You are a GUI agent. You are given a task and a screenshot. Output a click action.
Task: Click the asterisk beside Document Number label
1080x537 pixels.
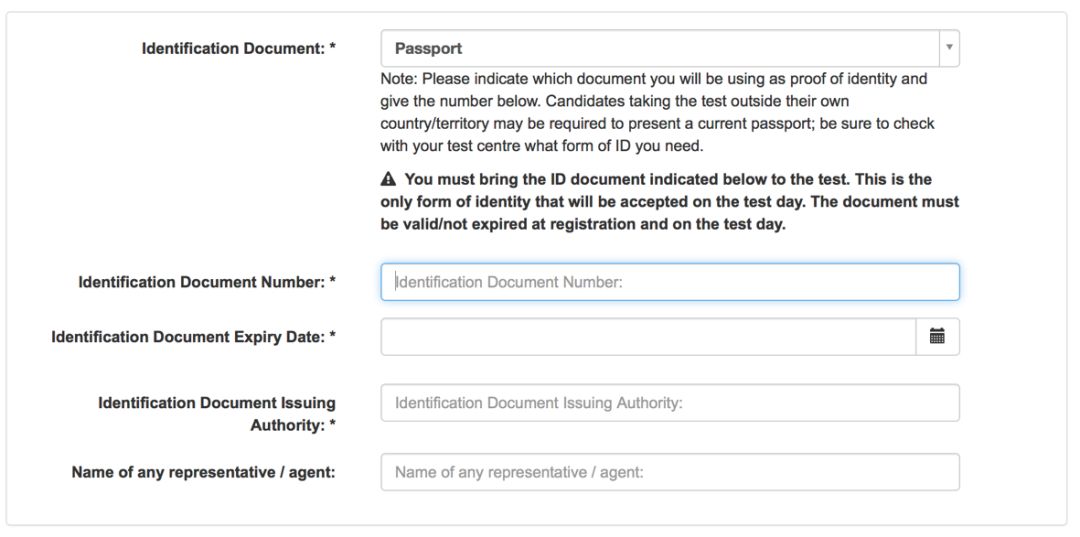[333, 281]
